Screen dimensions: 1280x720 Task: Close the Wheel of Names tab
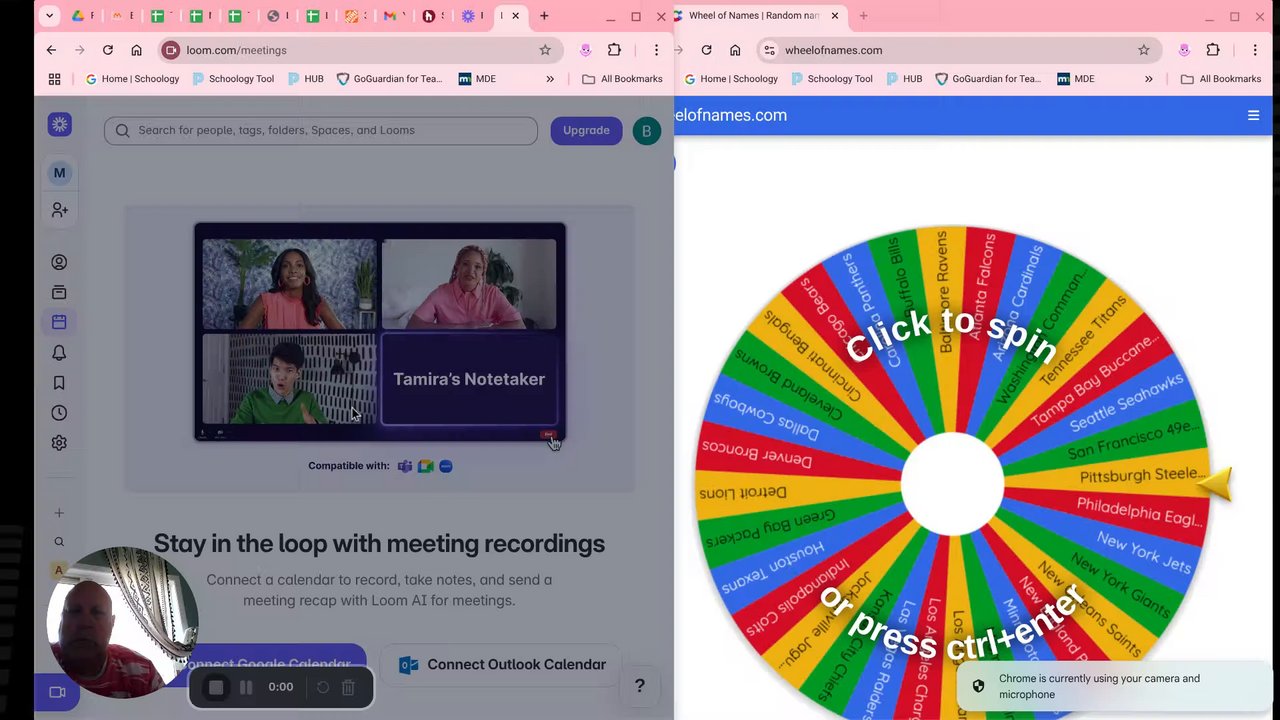pos(835,16)
